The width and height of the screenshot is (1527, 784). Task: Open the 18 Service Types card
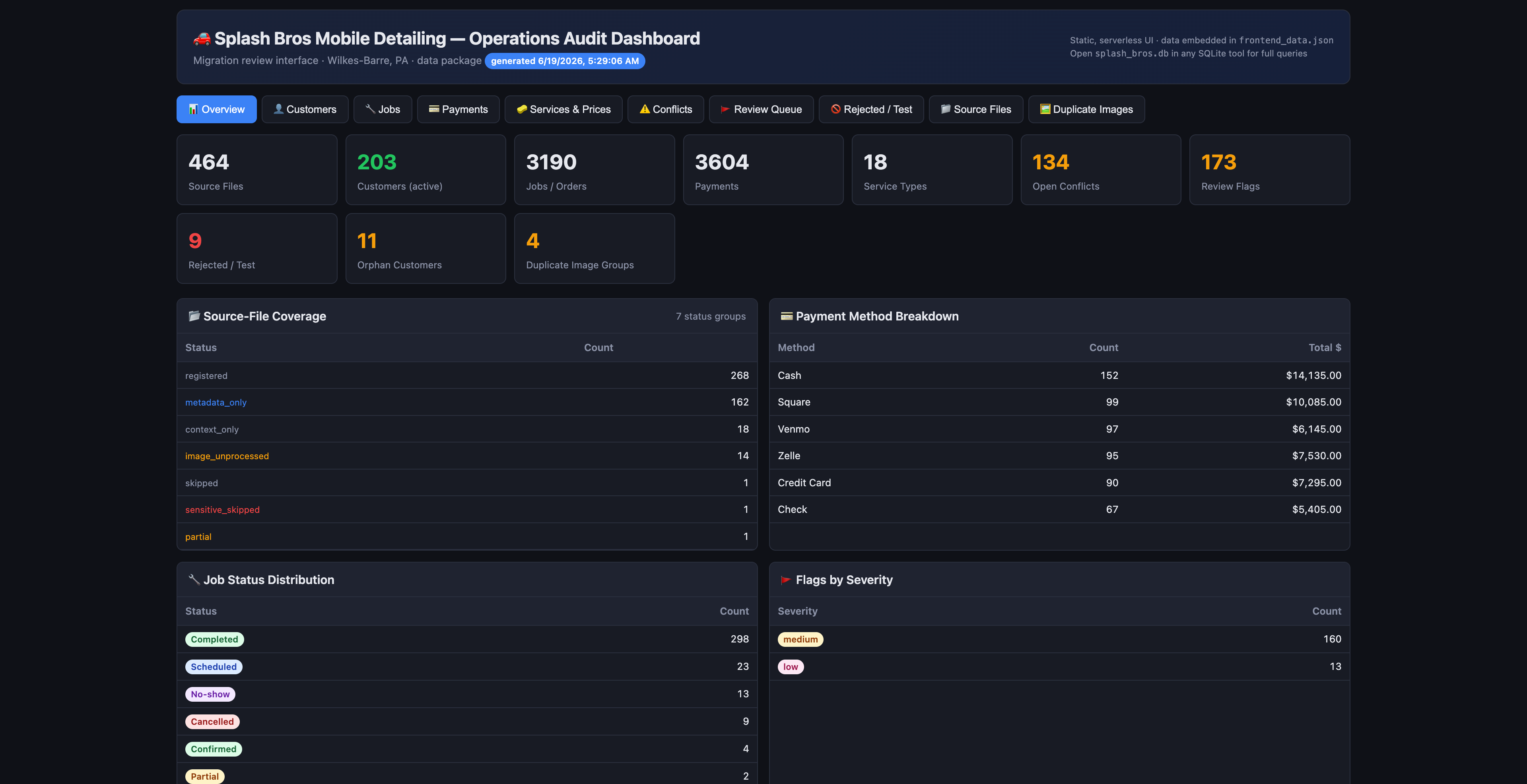click(x=932, y=169)
